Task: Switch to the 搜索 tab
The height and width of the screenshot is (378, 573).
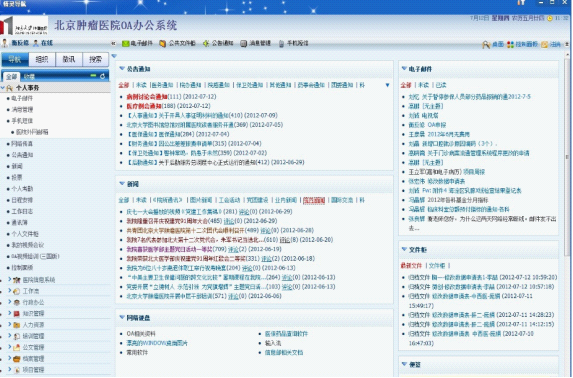Action: click(x=96, y=59)
